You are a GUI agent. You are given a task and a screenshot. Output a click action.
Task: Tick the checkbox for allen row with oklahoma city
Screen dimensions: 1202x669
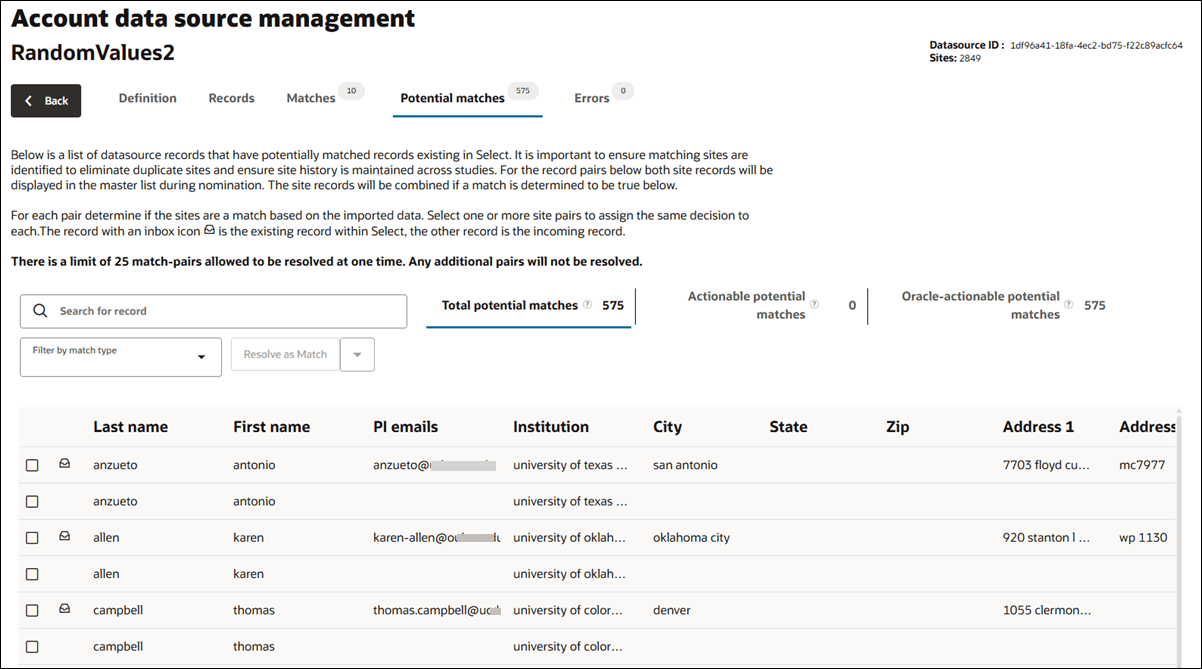tap(32, 538)
